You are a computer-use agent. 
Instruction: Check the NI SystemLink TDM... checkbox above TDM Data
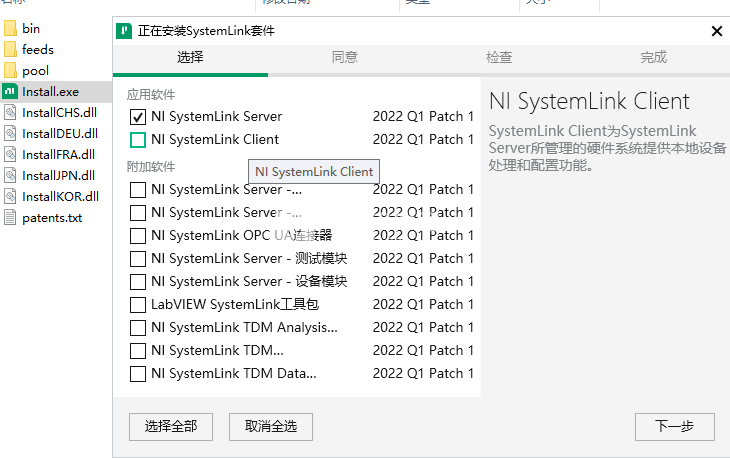click(138, 350)
